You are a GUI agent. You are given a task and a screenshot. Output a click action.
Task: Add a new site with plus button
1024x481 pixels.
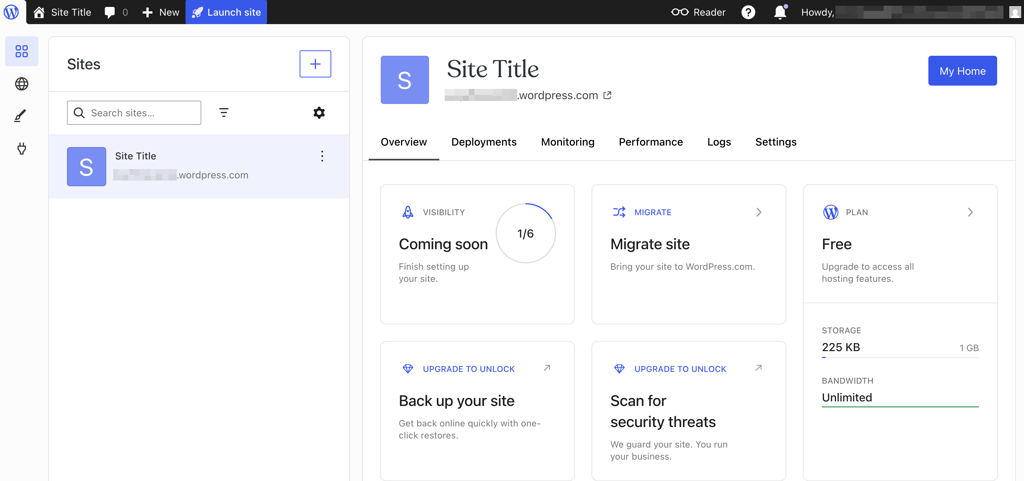point(315,64)
